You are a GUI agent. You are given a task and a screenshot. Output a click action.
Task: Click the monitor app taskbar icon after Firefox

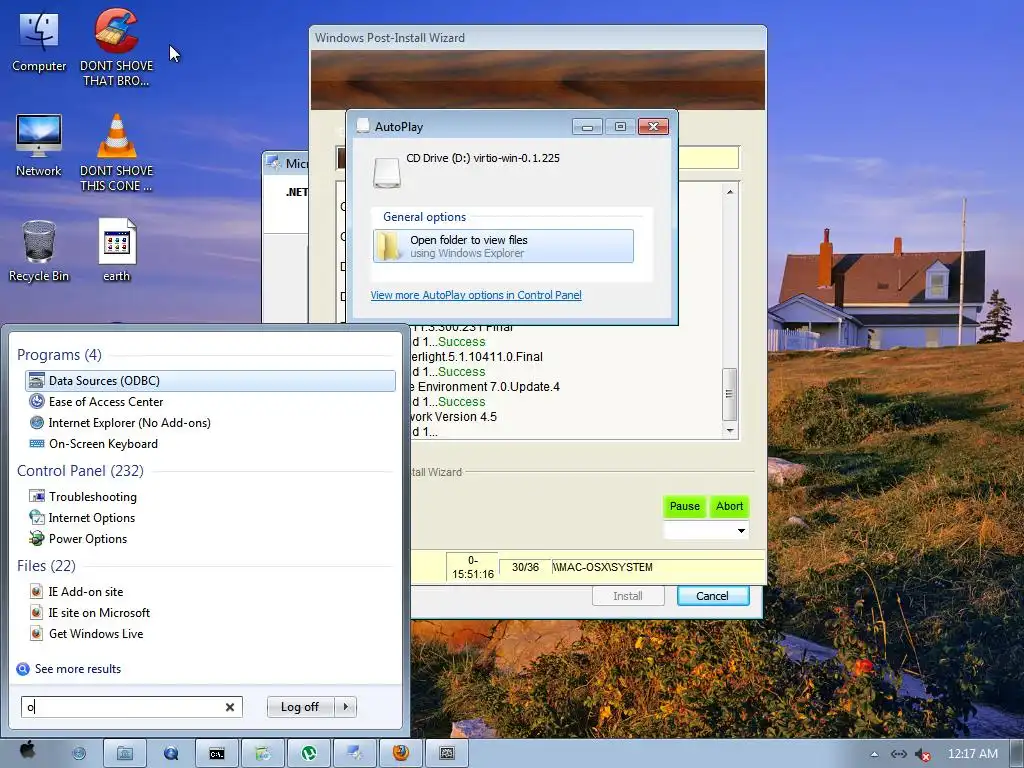[447, 753]
